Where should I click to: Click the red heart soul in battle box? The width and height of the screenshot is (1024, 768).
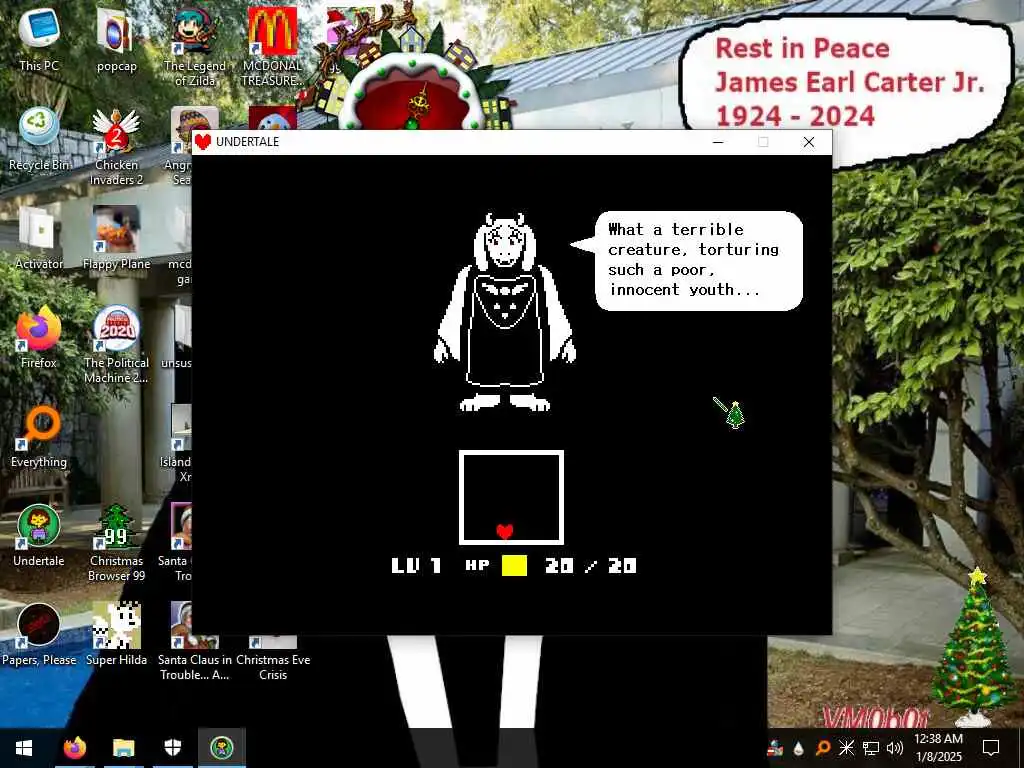tap(505, 531)
